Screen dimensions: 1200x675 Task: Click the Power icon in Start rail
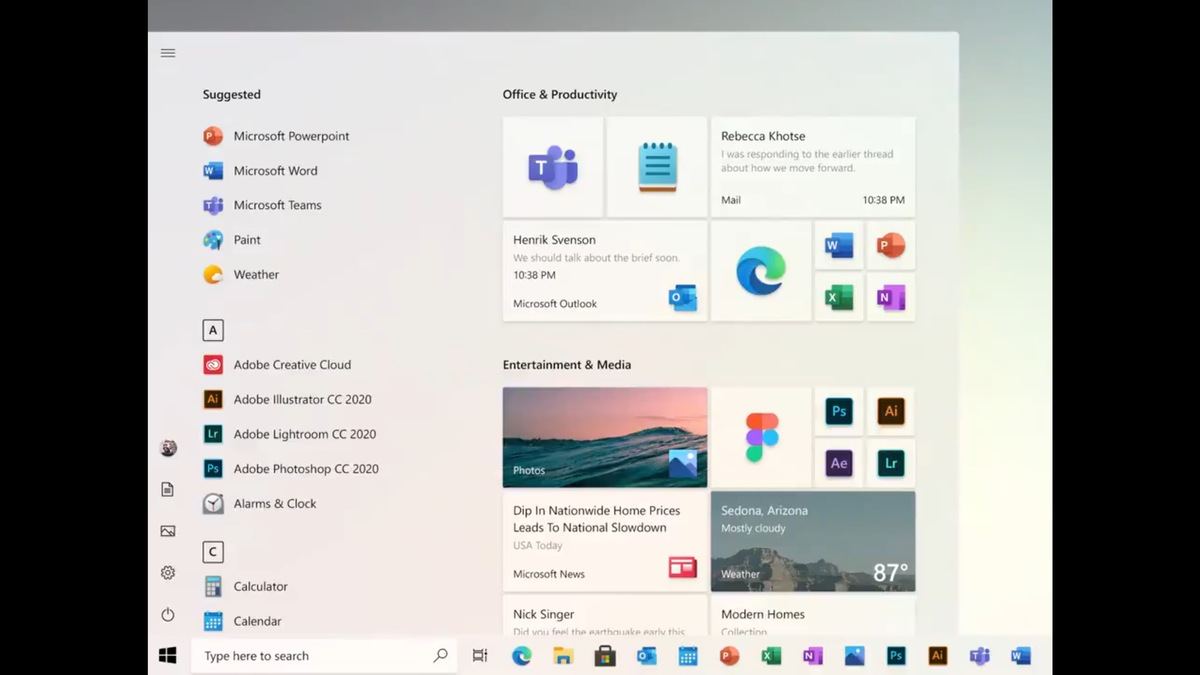coord(168,615)
